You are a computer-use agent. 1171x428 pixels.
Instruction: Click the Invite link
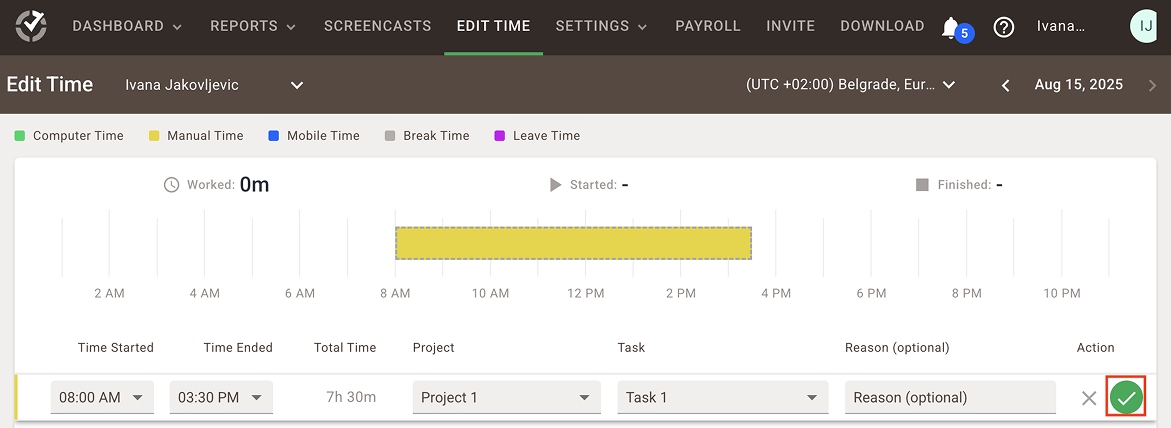[790, 26]
